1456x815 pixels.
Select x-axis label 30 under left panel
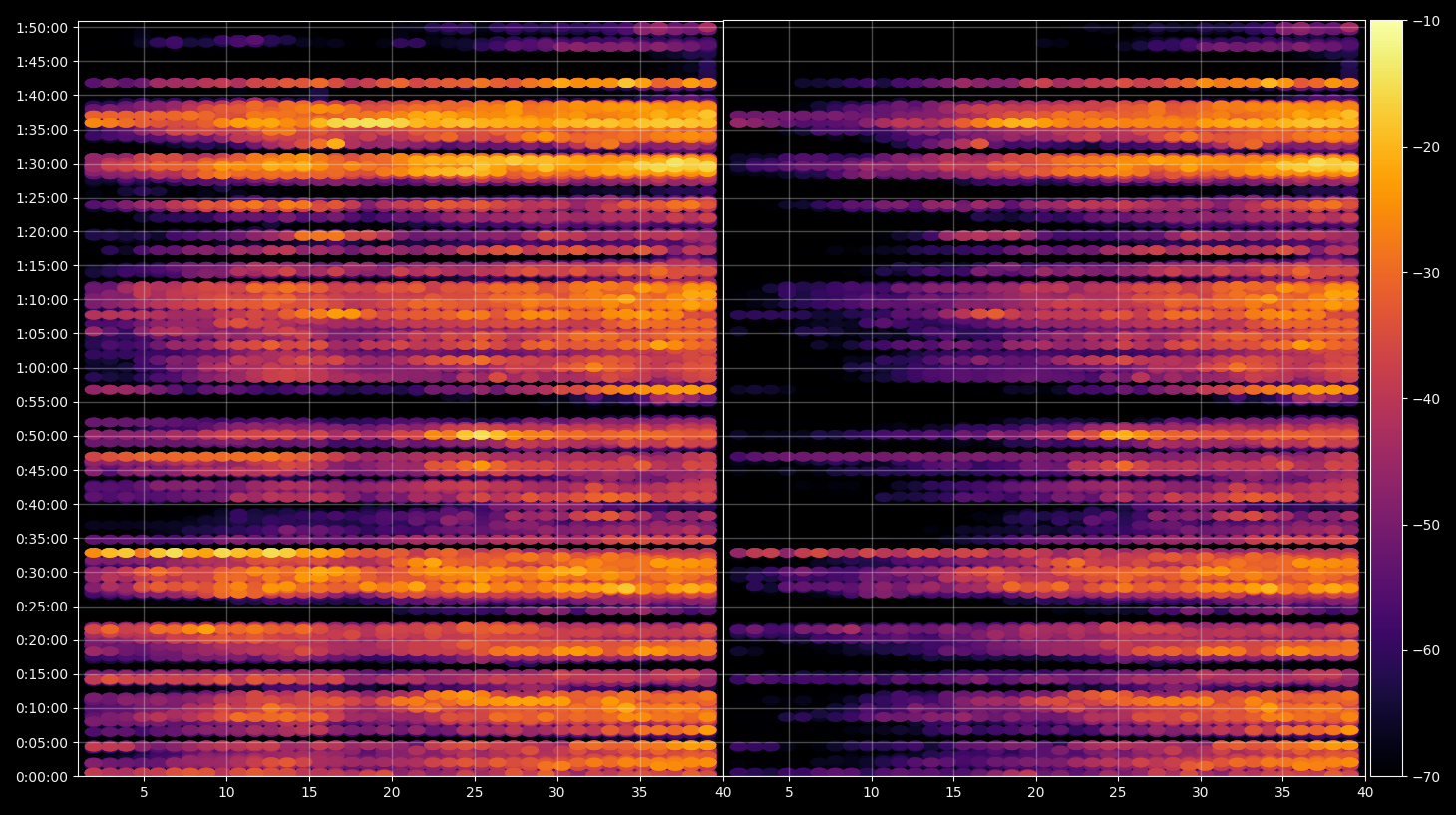pyautogui.click(x=556, y=793)
